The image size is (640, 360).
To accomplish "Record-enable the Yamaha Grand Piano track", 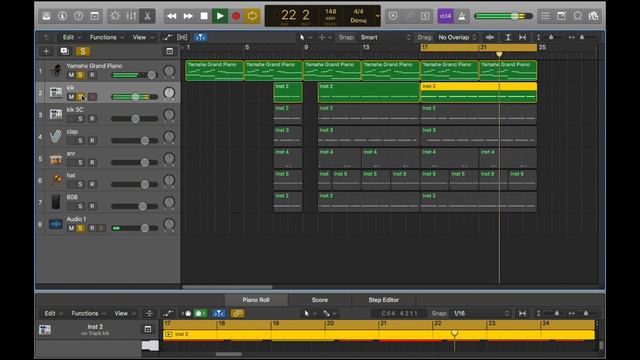I will coord(92,75).
